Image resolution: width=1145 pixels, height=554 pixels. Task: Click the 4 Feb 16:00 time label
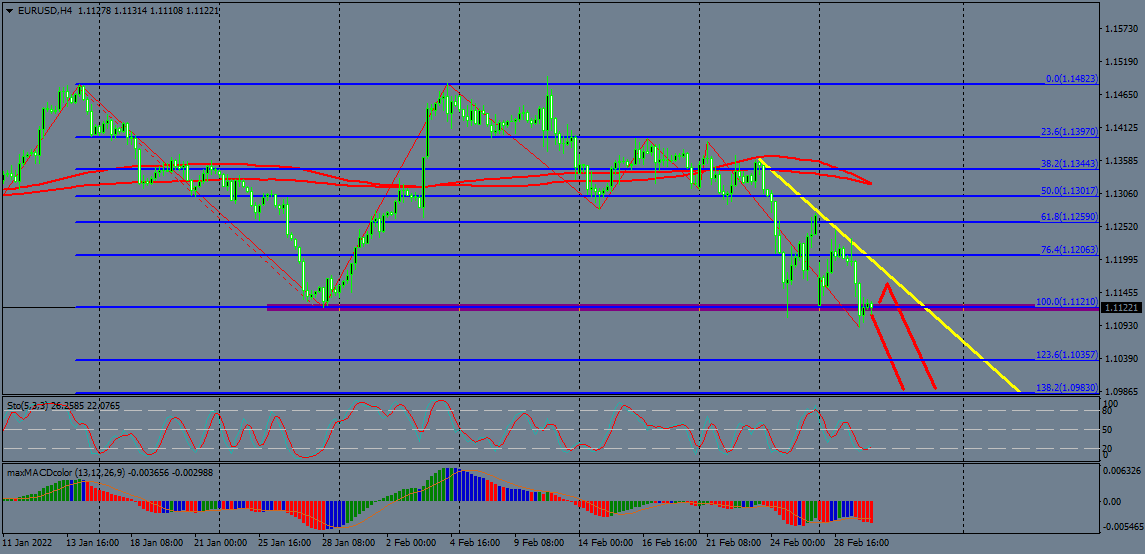click(x=477, y=543)
